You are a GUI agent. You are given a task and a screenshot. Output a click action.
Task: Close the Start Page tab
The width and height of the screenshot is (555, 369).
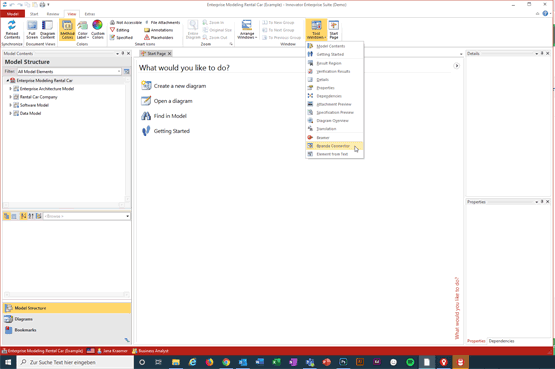coord(170,53)
